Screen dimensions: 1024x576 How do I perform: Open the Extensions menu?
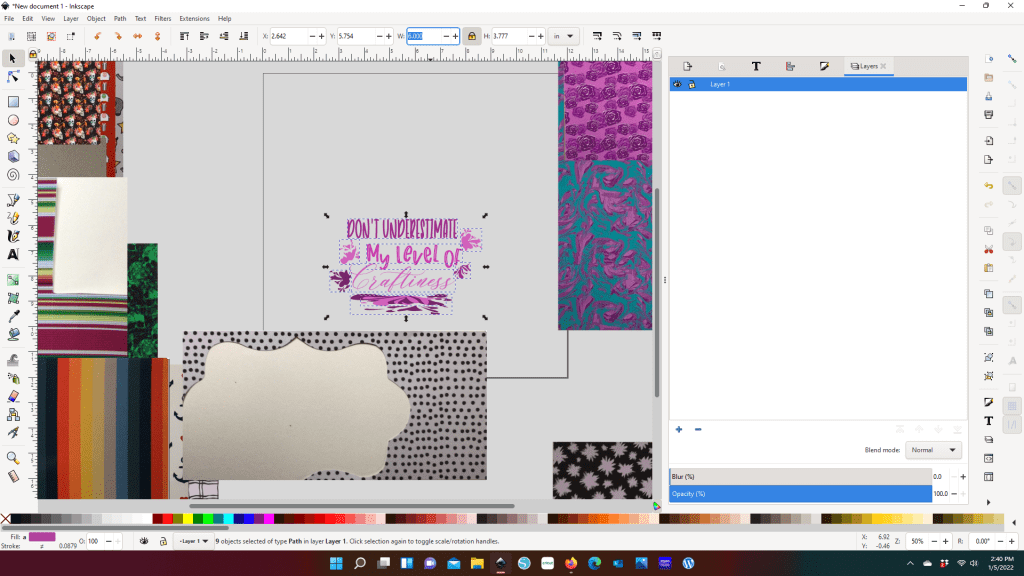[x=194, y=18]
